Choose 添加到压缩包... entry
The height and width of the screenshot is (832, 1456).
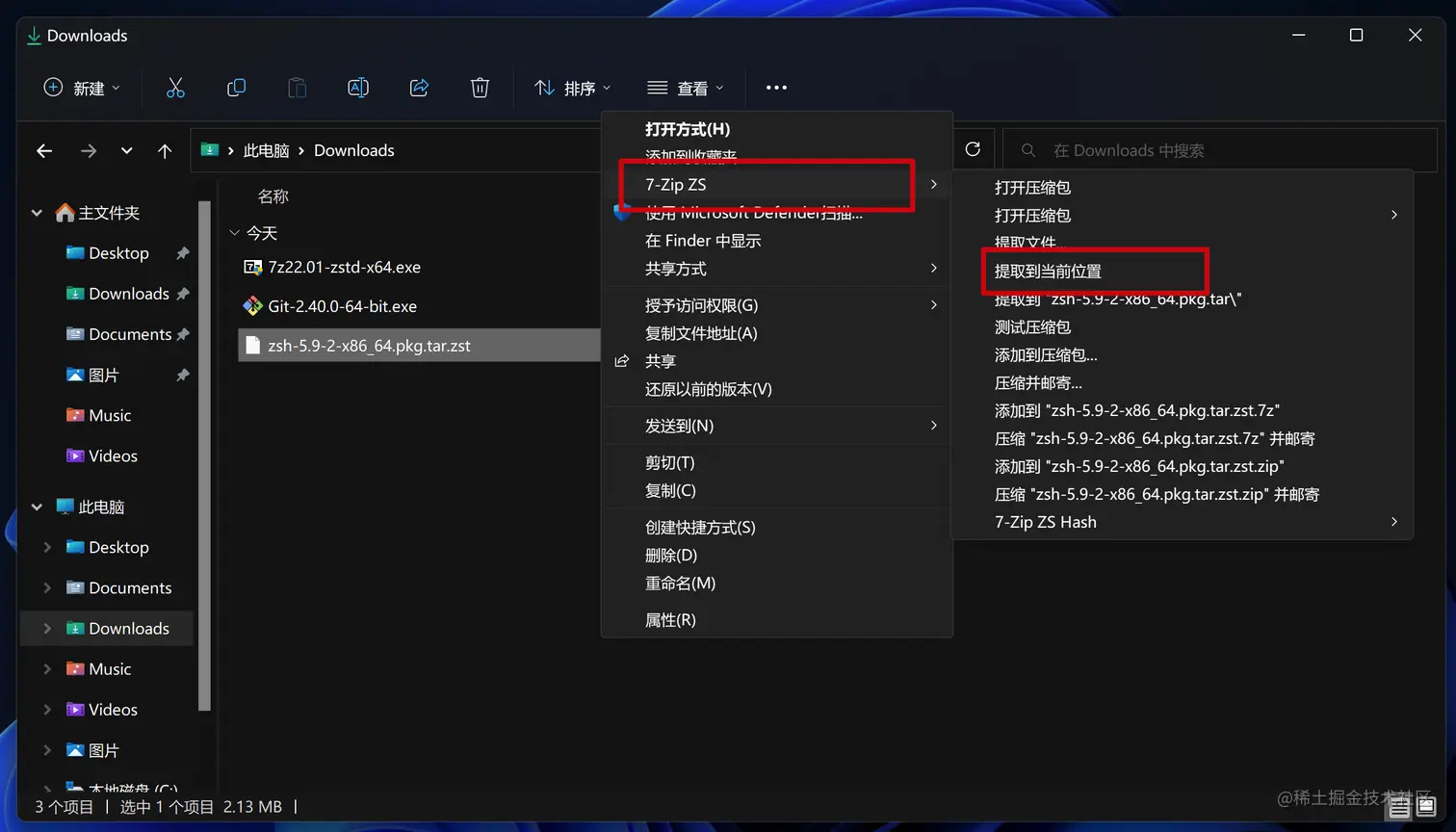[1182, 355]
